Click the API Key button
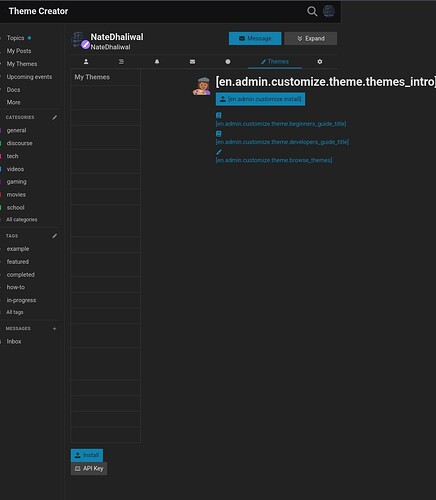The height and width of the screenshot is (500, 436). [x=89, y=469]
